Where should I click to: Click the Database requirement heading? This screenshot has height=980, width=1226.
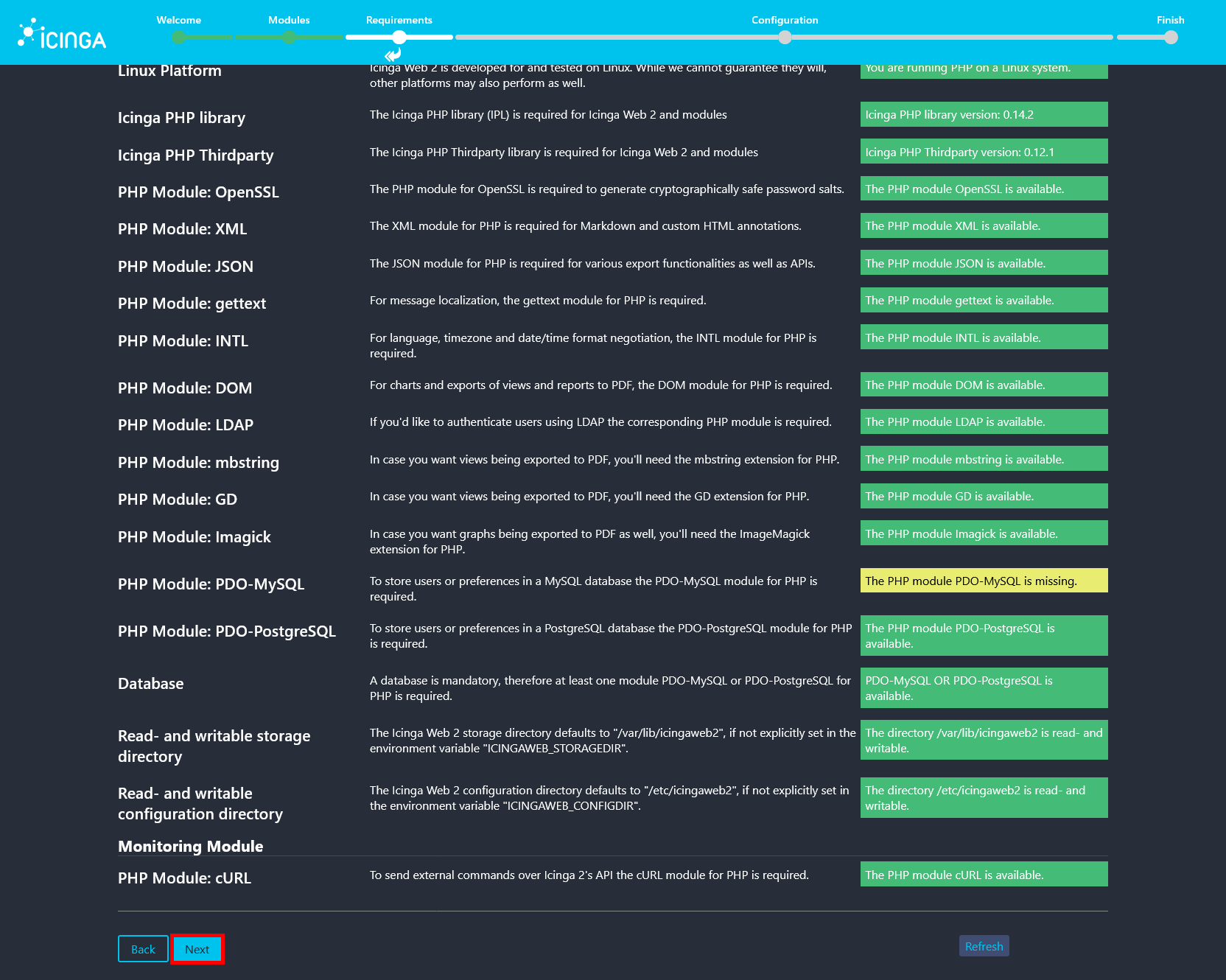click(150, 683)
